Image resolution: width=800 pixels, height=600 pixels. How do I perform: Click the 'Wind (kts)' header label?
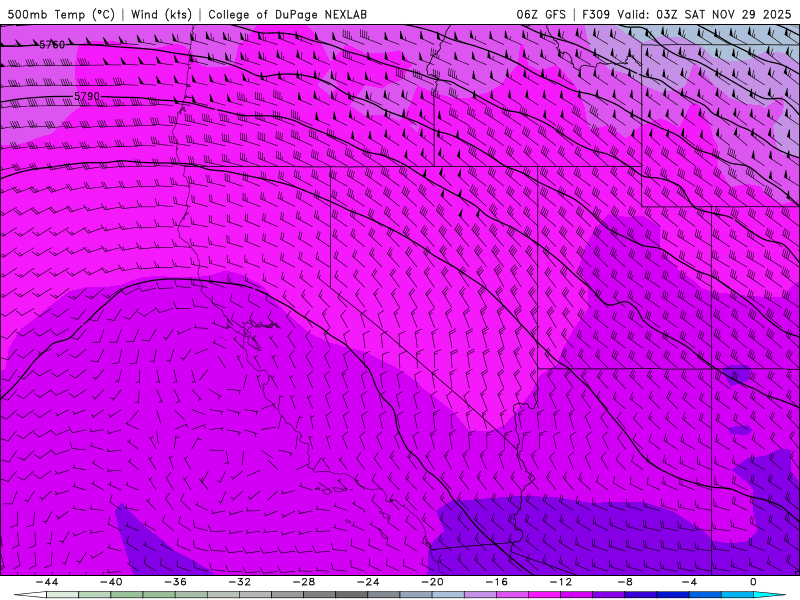pos(161,14)
